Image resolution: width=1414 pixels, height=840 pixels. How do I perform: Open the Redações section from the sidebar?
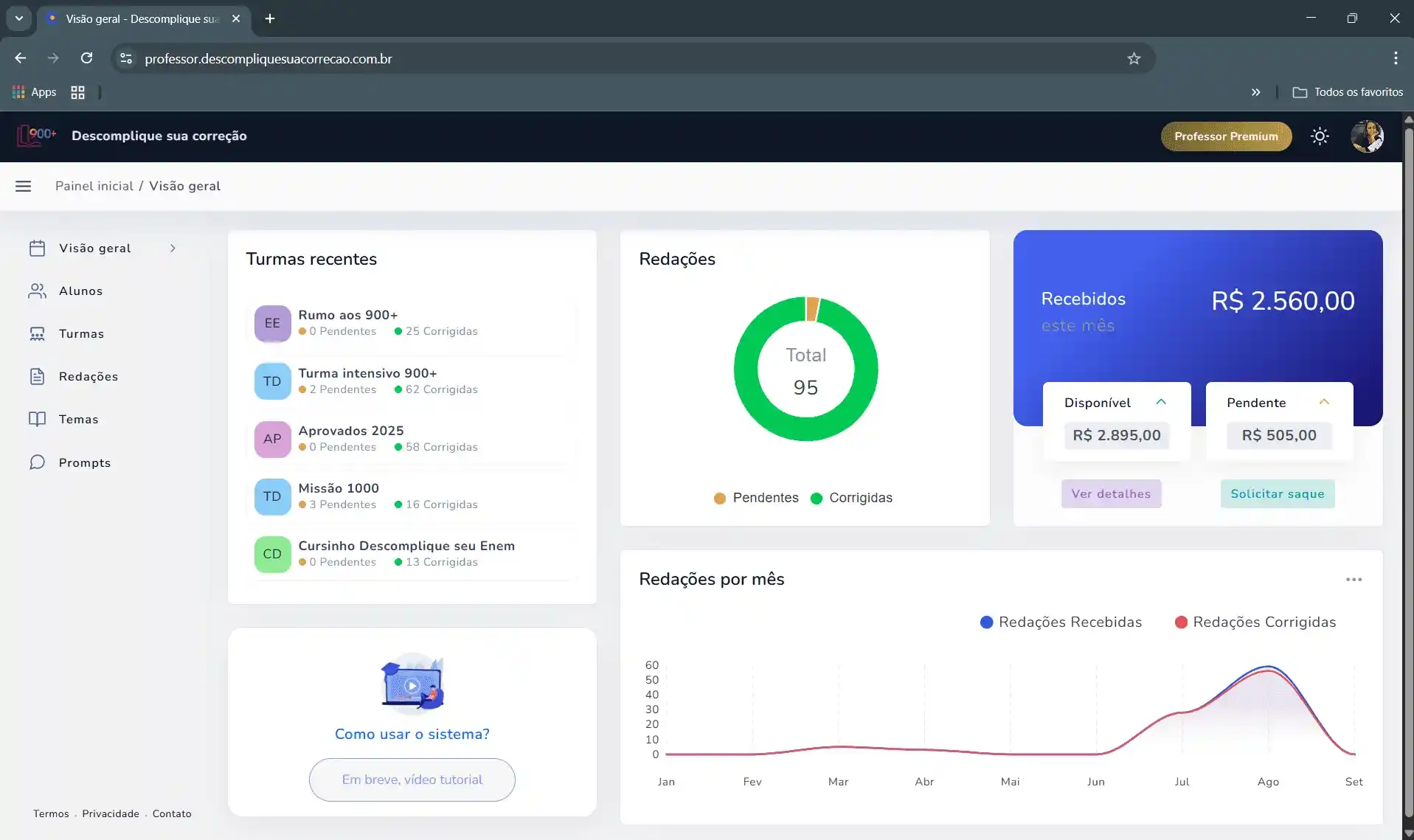[89, 376]
